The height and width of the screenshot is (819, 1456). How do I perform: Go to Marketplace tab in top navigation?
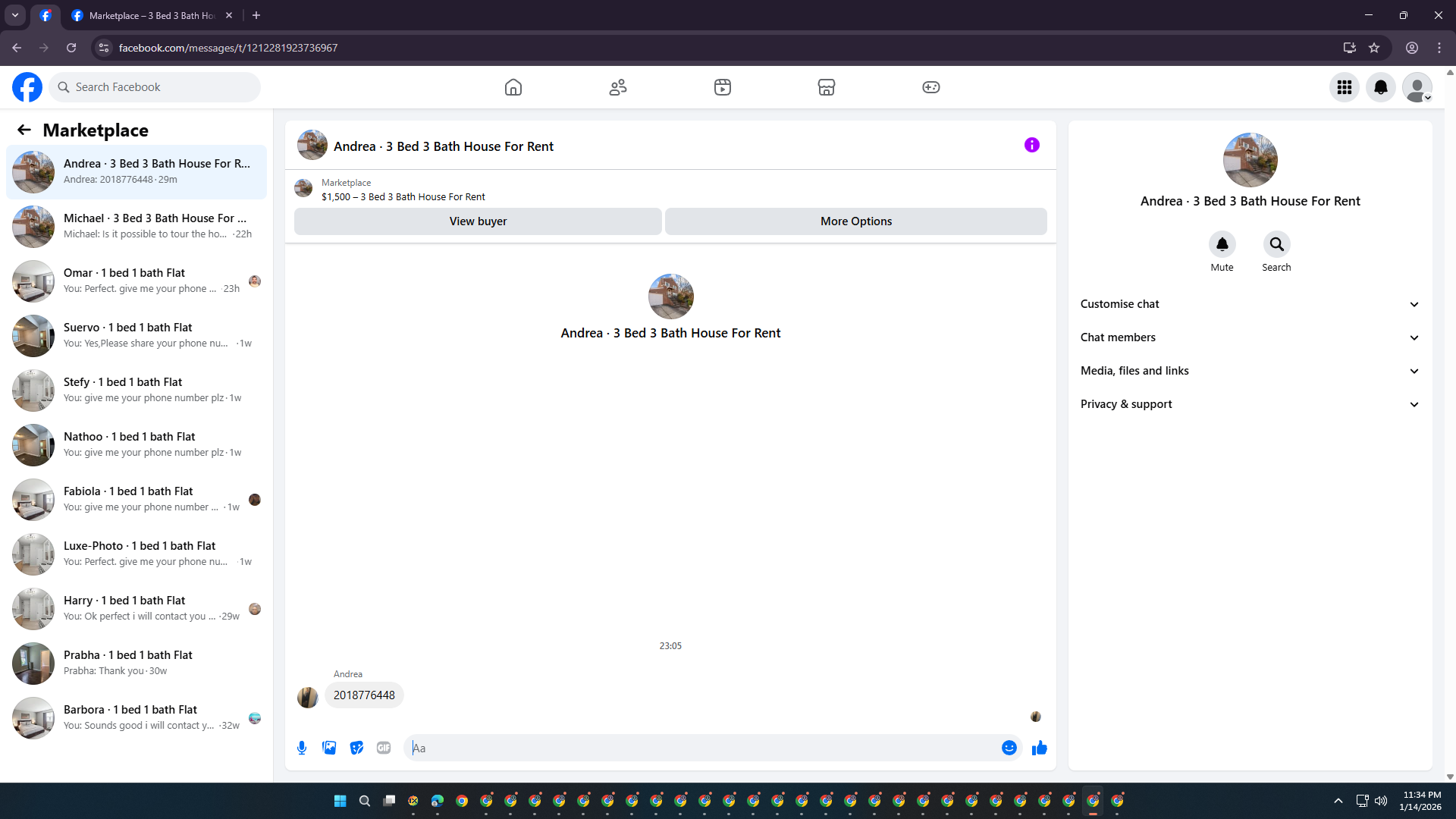click(x=826, y=87)
